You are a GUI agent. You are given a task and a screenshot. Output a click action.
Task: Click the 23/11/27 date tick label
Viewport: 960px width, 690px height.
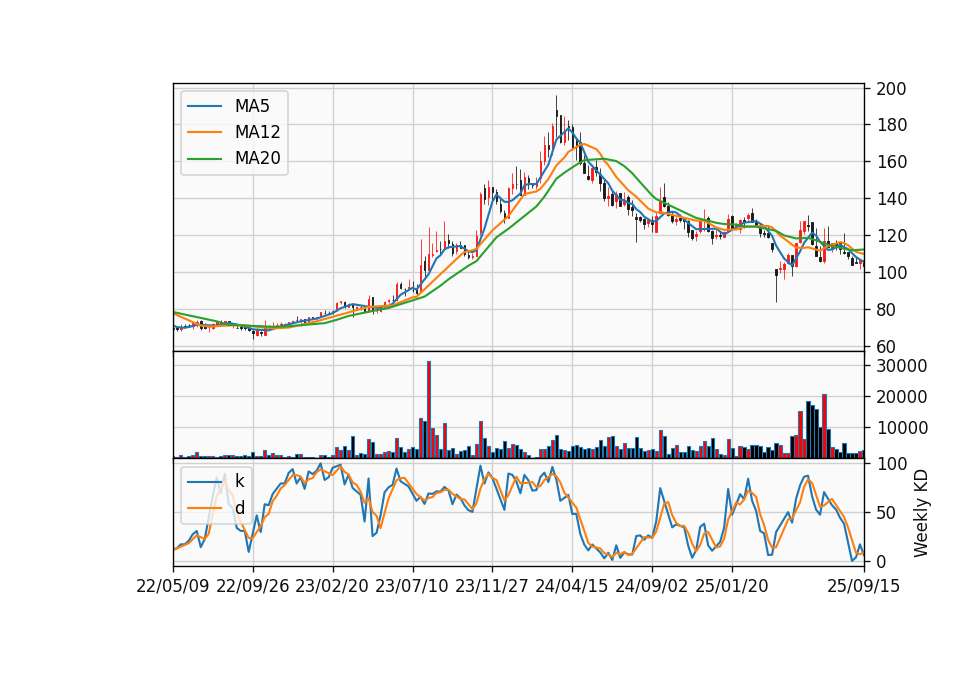click(x=492, y=586)
